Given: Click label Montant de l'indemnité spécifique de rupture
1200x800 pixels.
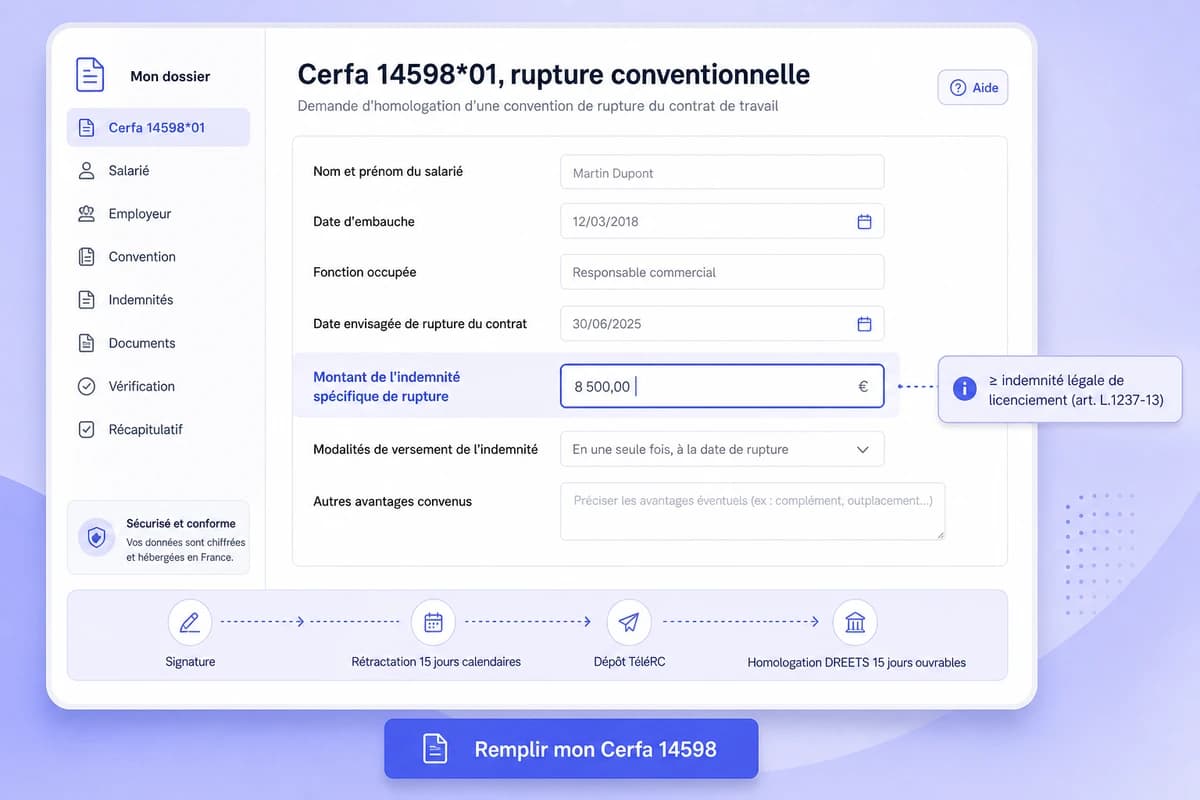Looking at the screenshot, I should click(x=387, y=387).
